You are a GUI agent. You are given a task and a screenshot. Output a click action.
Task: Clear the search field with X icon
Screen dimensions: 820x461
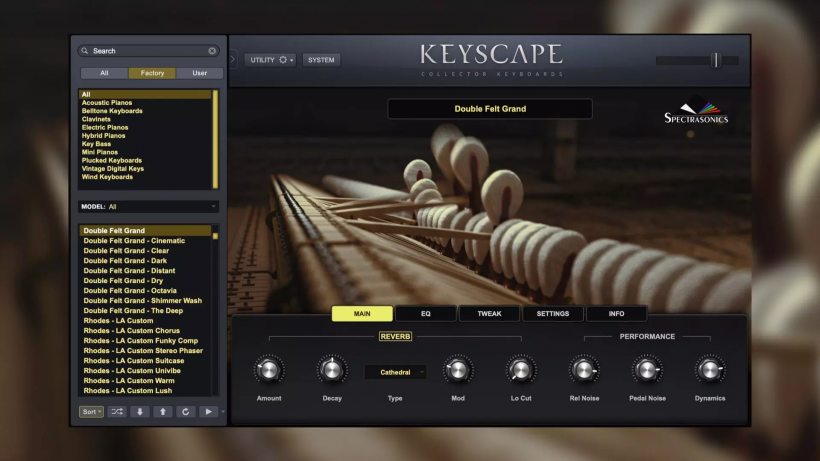(x=212, y=51)
